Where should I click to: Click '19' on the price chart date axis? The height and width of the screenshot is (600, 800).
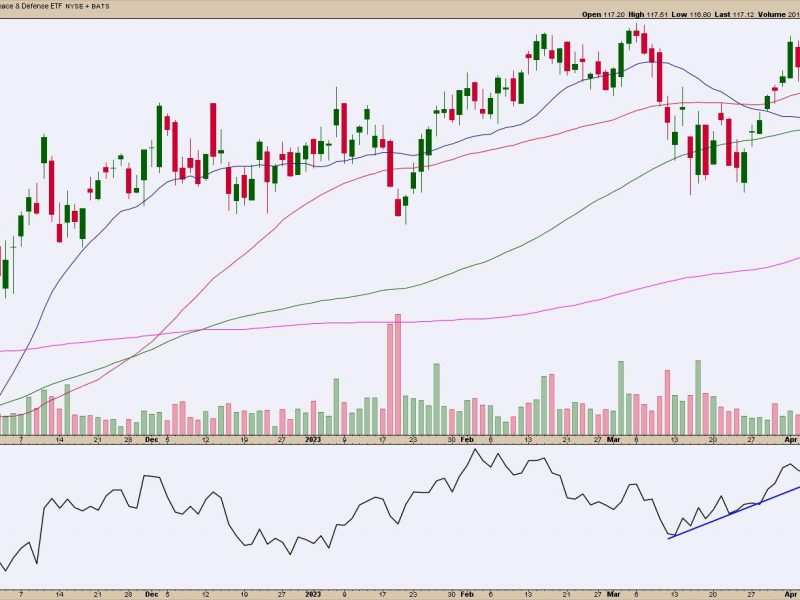point(244,439)
